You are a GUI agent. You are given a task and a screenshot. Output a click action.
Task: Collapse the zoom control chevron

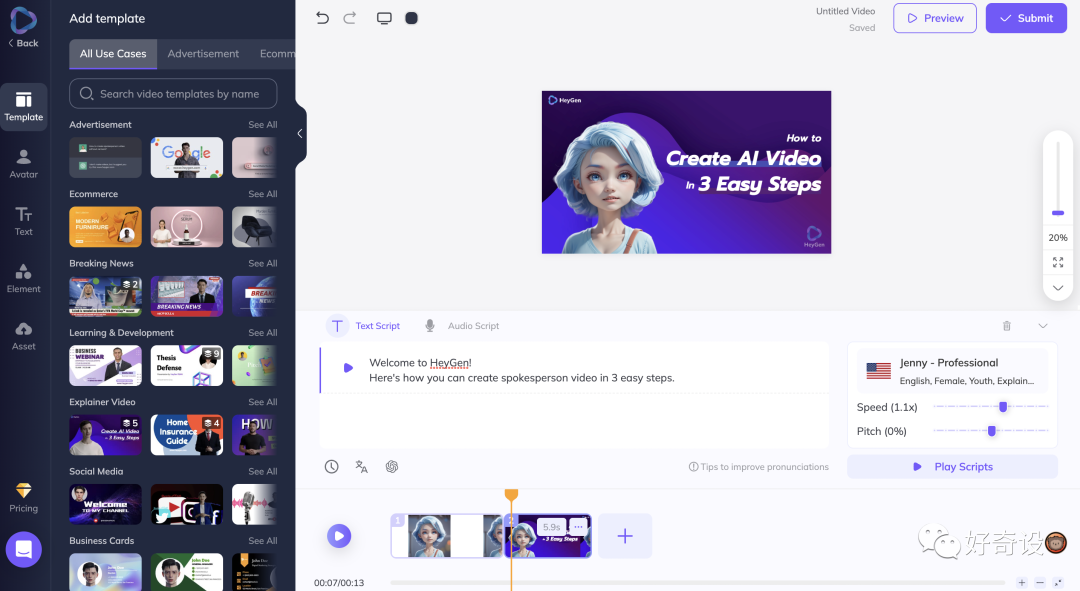pyautogui.click(x=1058, y=287)
